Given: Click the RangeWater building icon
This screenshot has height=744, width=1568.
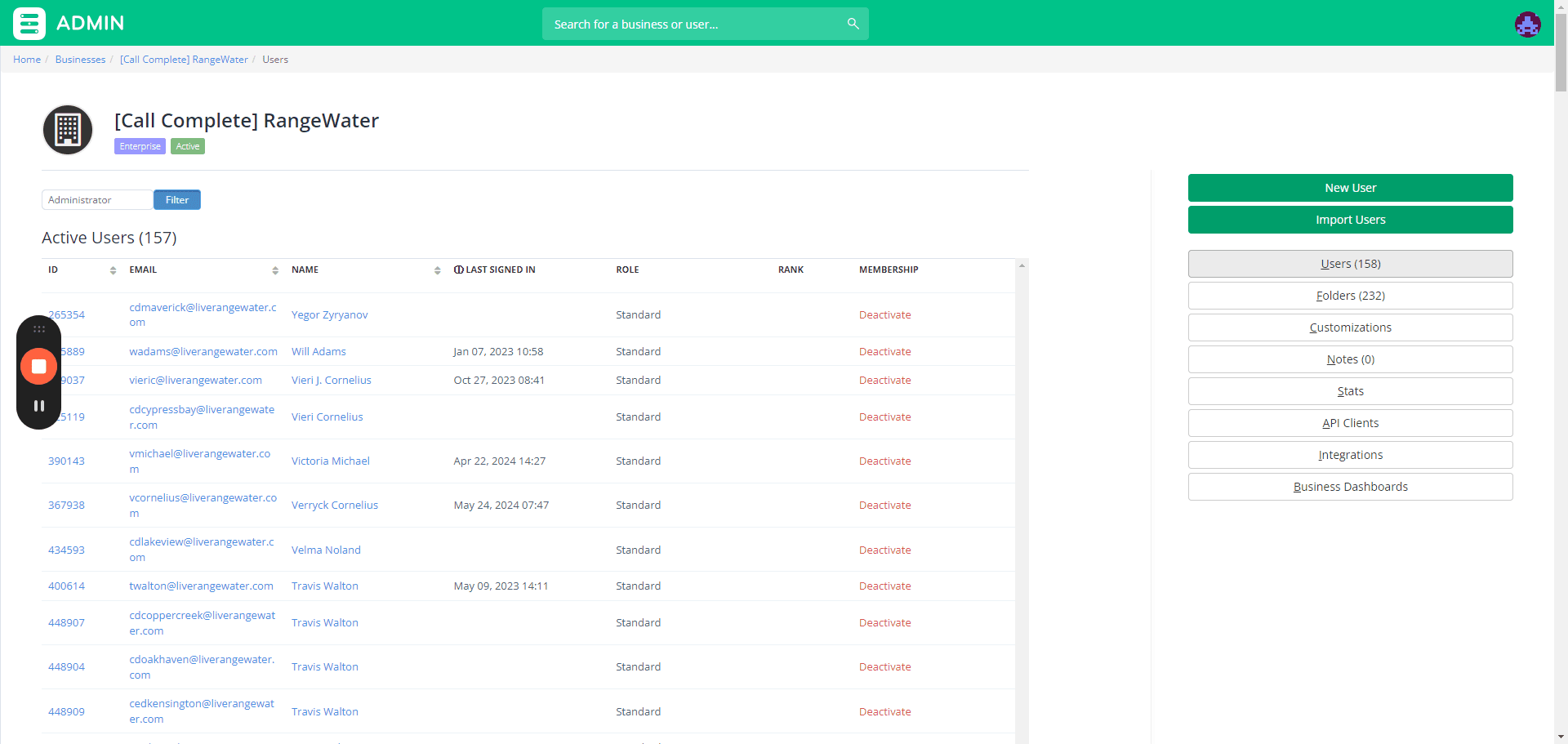Looking at the screenshot, I should tap(68, 130).
